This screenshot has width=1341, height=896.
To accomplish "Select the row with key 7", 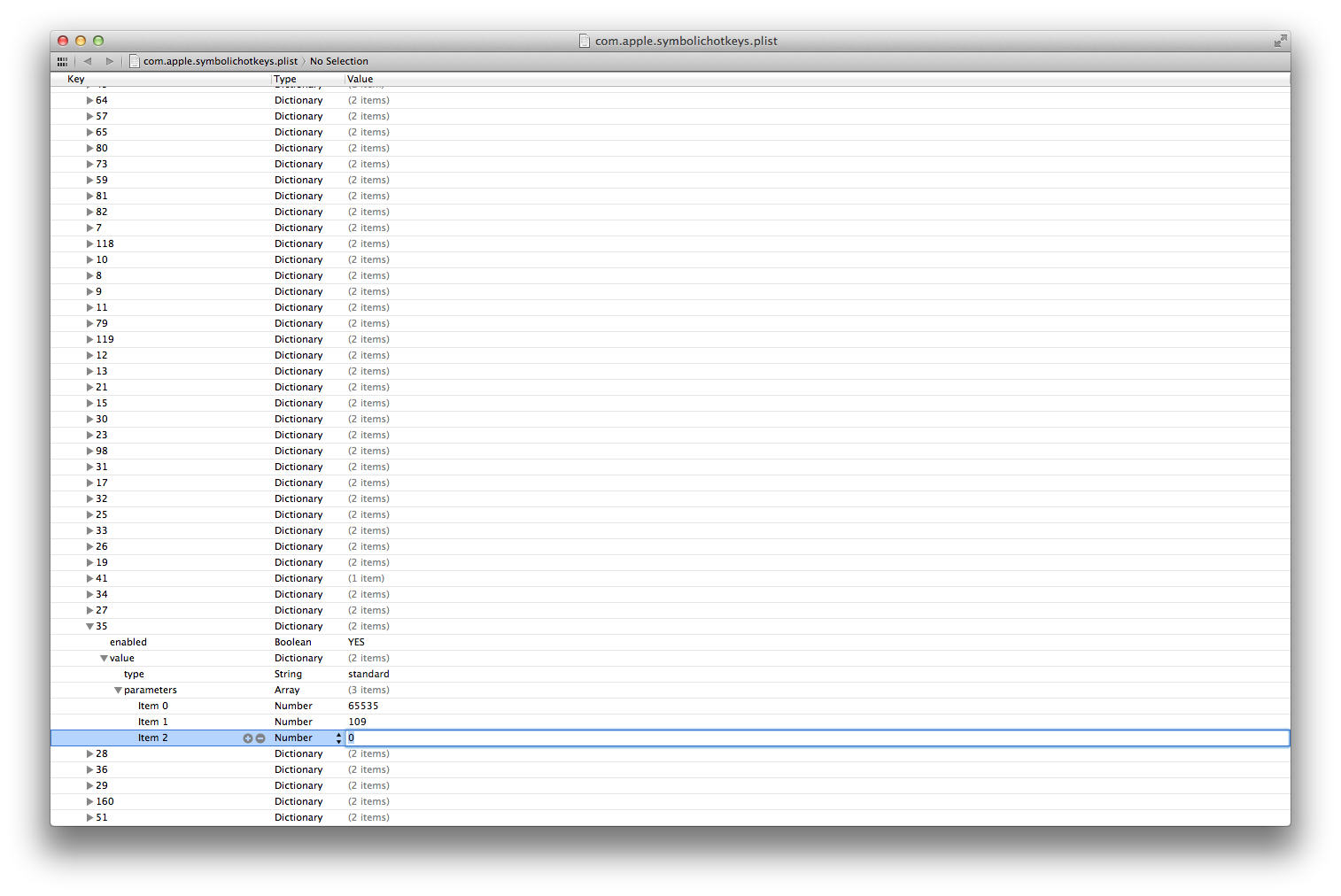I will 670,228.
